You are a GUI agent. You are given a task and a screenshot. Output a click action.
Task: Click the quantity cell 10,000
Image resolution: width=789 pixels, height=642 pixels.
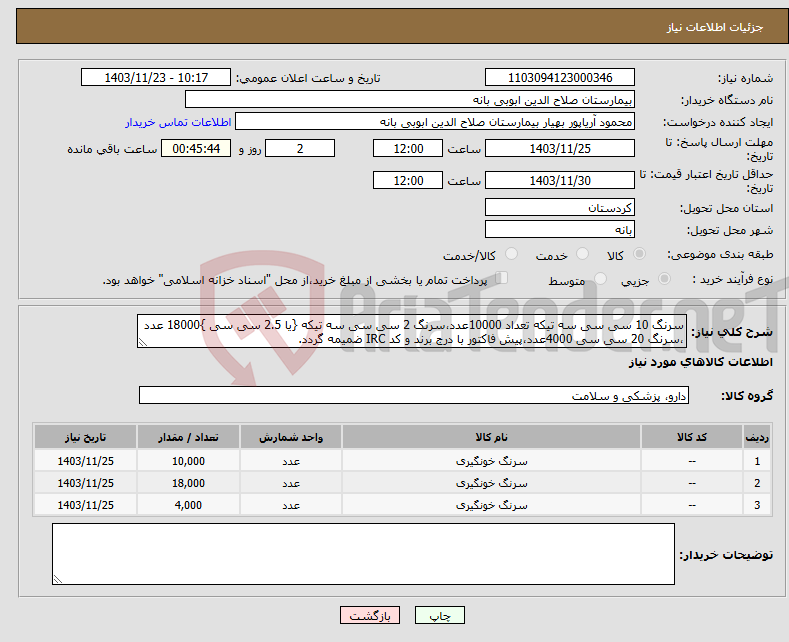coord(188,461)
